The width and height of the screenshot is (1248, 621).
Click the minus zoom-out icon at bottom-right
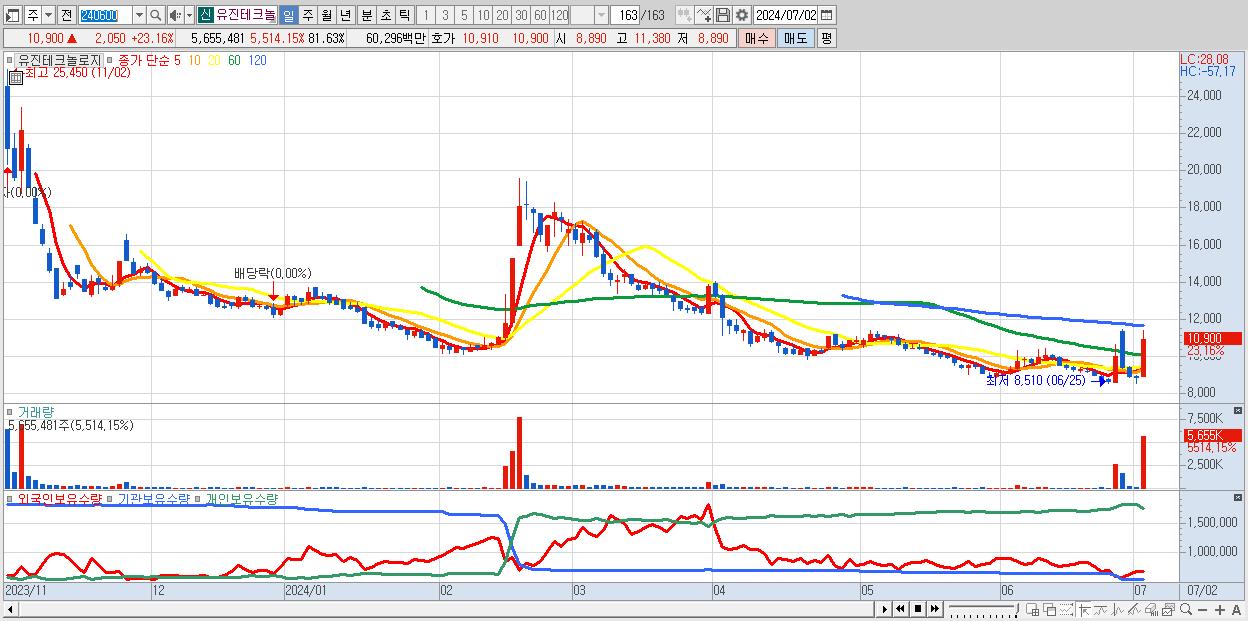1203,610
